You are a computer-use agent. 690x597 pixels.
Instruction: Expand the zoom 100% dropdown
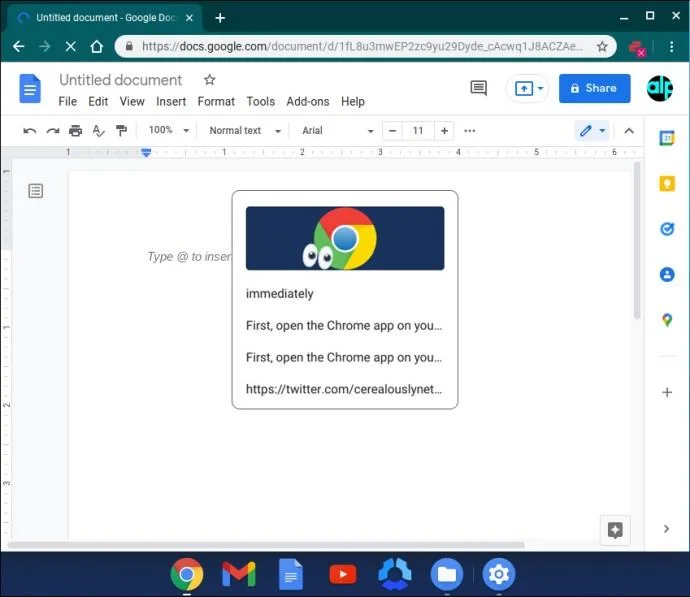coord(169,130)
